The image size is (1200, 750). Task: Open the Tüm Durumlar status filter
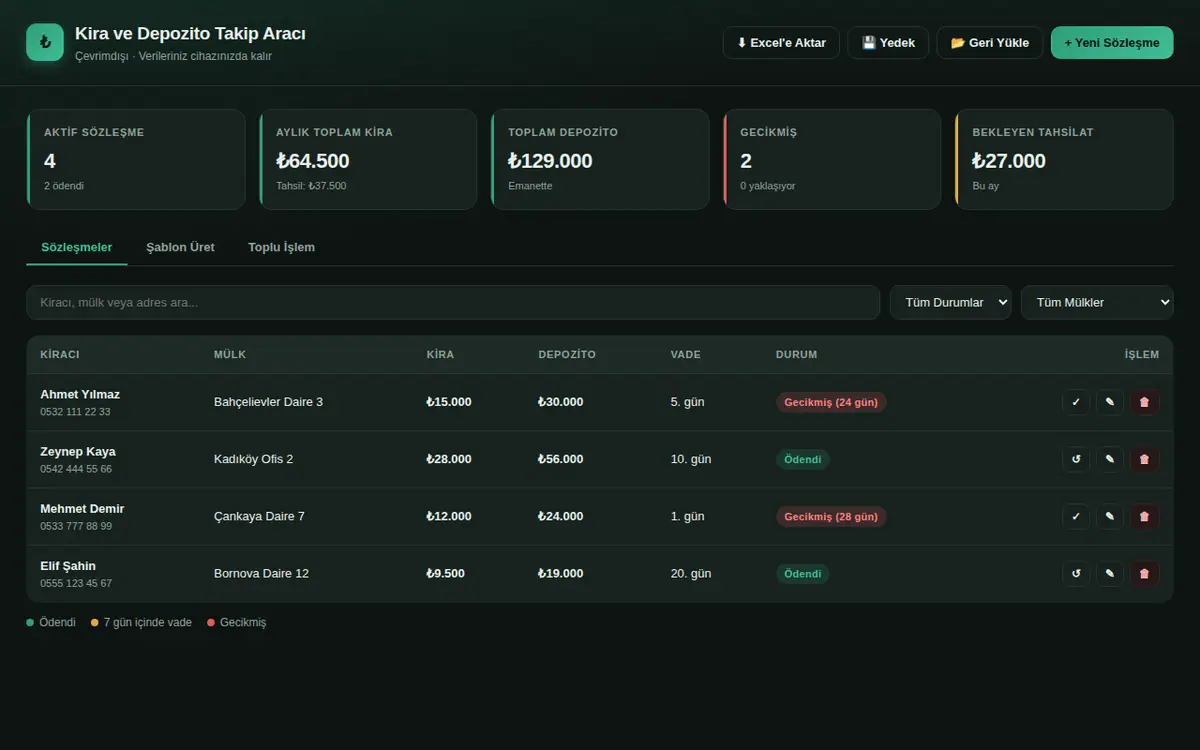(x=950, y=302)
